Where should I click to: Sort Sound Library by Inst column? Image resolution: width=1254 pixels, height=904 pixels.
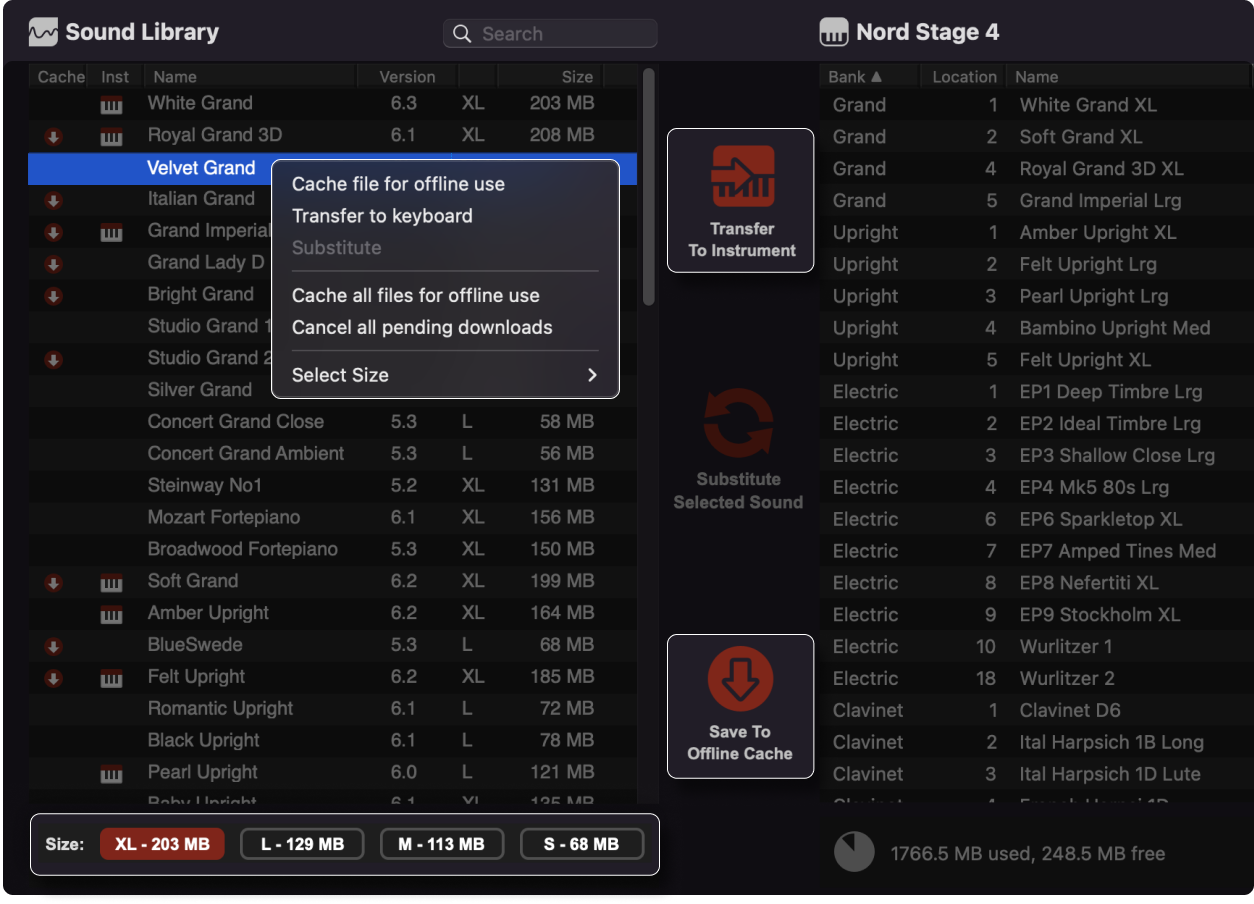(116, 76)
